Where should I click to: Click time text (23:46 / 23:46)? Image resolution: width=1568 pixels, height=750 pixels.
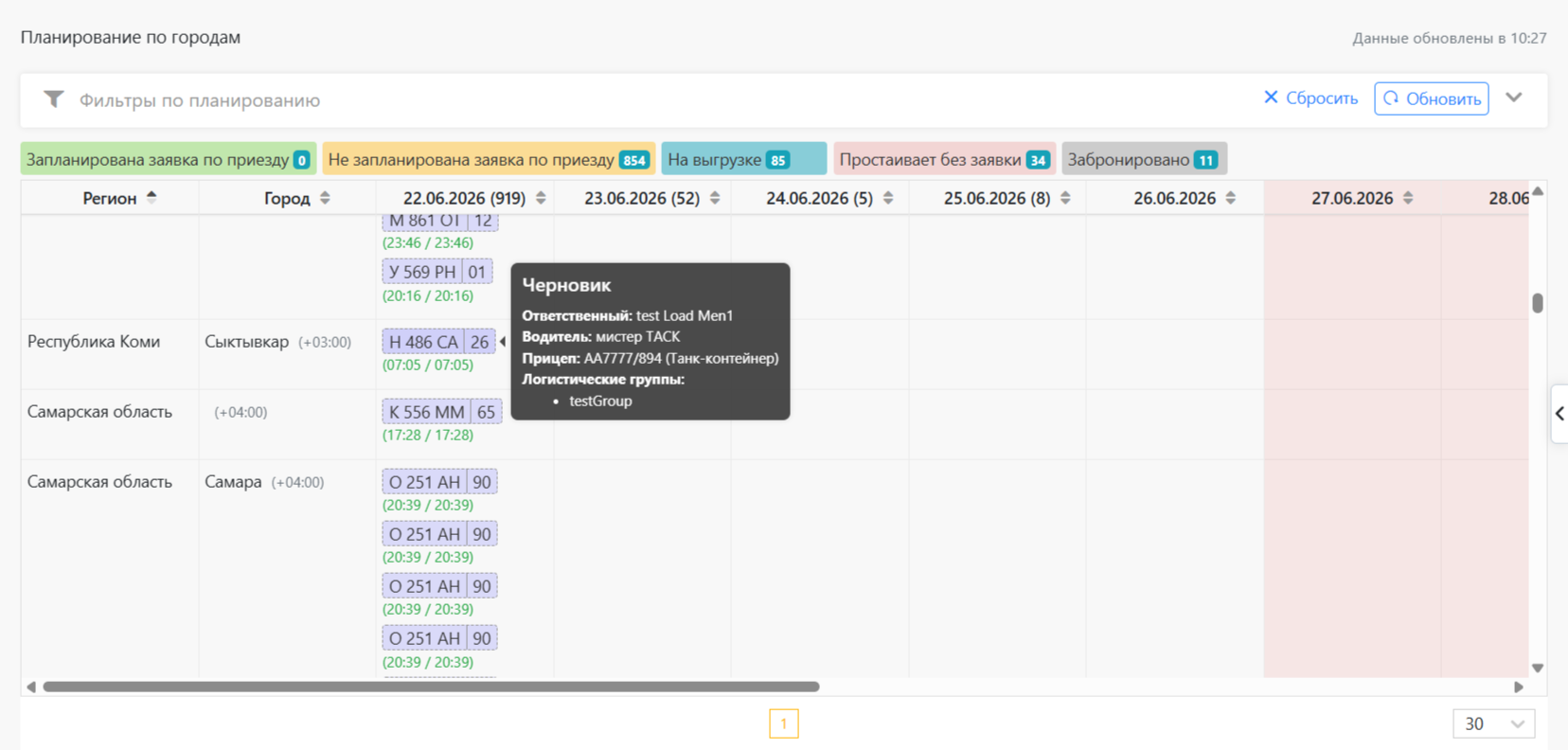click(428, 242)
